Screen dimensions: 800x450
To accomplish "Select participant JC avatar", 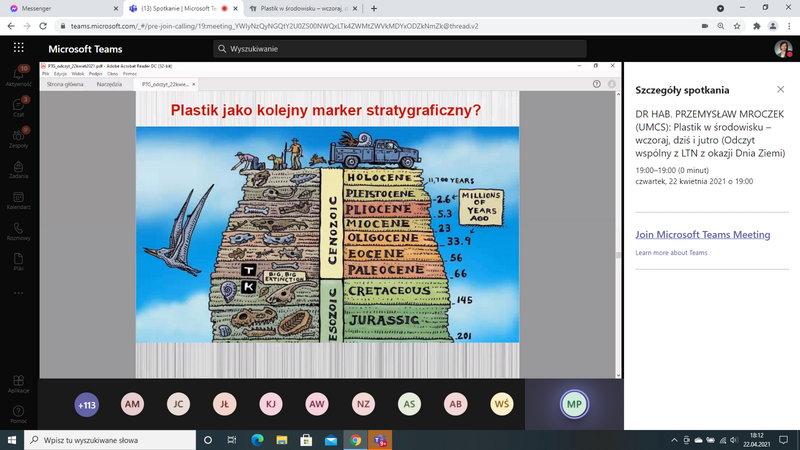I will [x=178, y=404].
